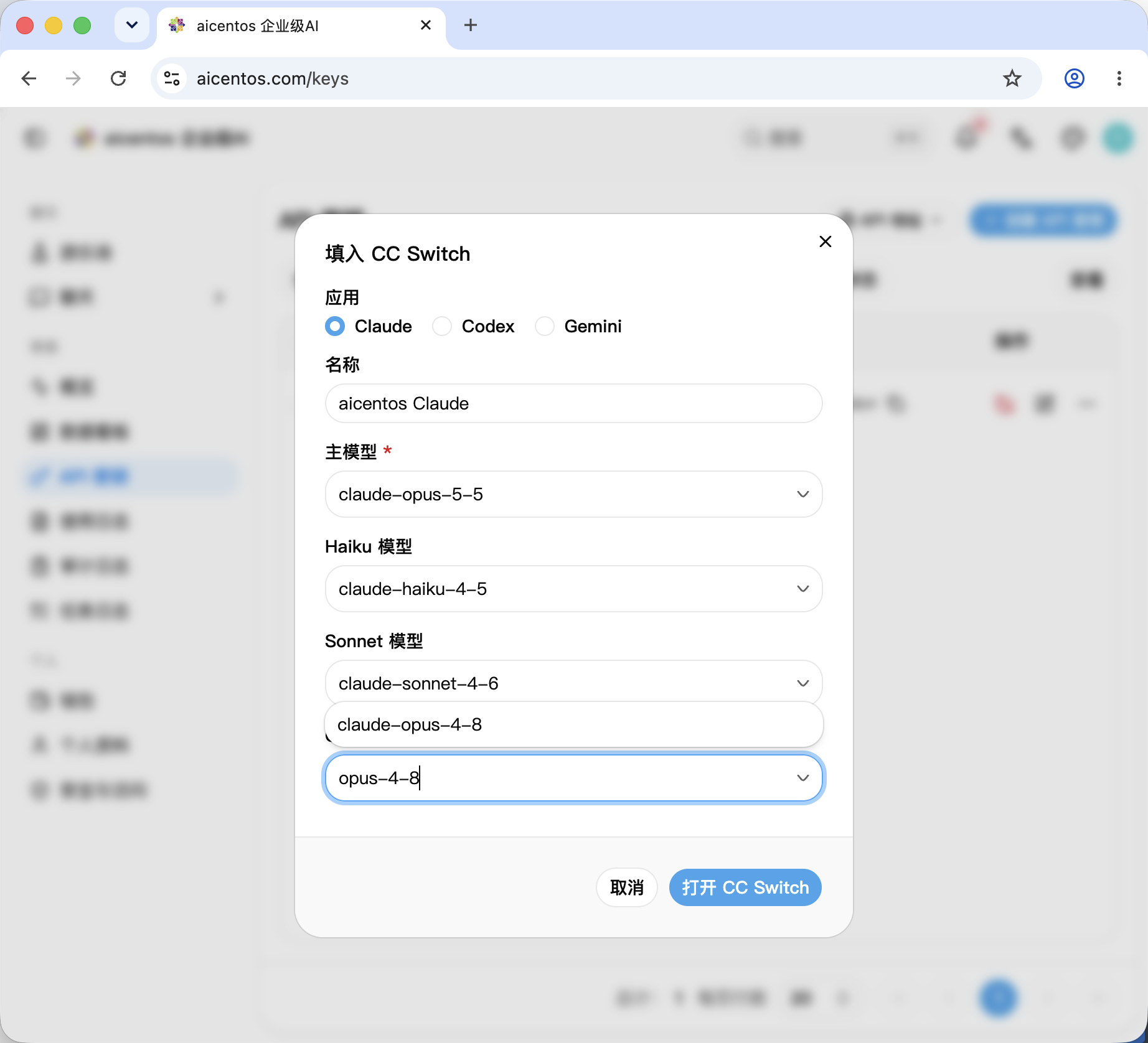Click the blurred selected API sidebar item
This screenshot has height=1043, width=1148.
[x=131, y=477]
